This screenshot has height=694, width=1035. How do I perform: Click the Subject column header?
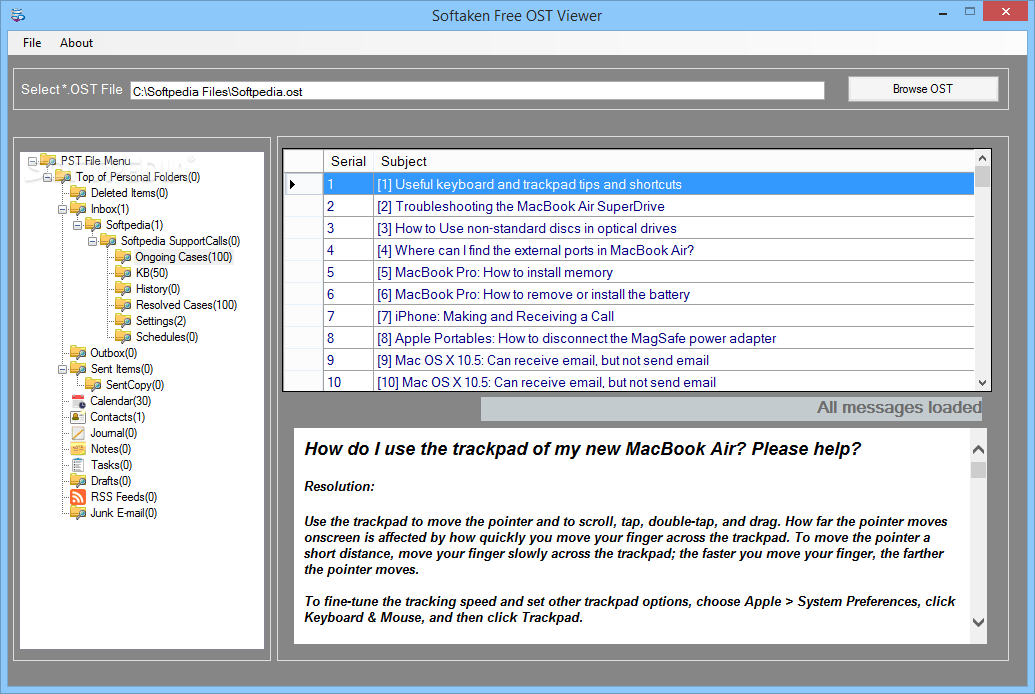(674, 161)
